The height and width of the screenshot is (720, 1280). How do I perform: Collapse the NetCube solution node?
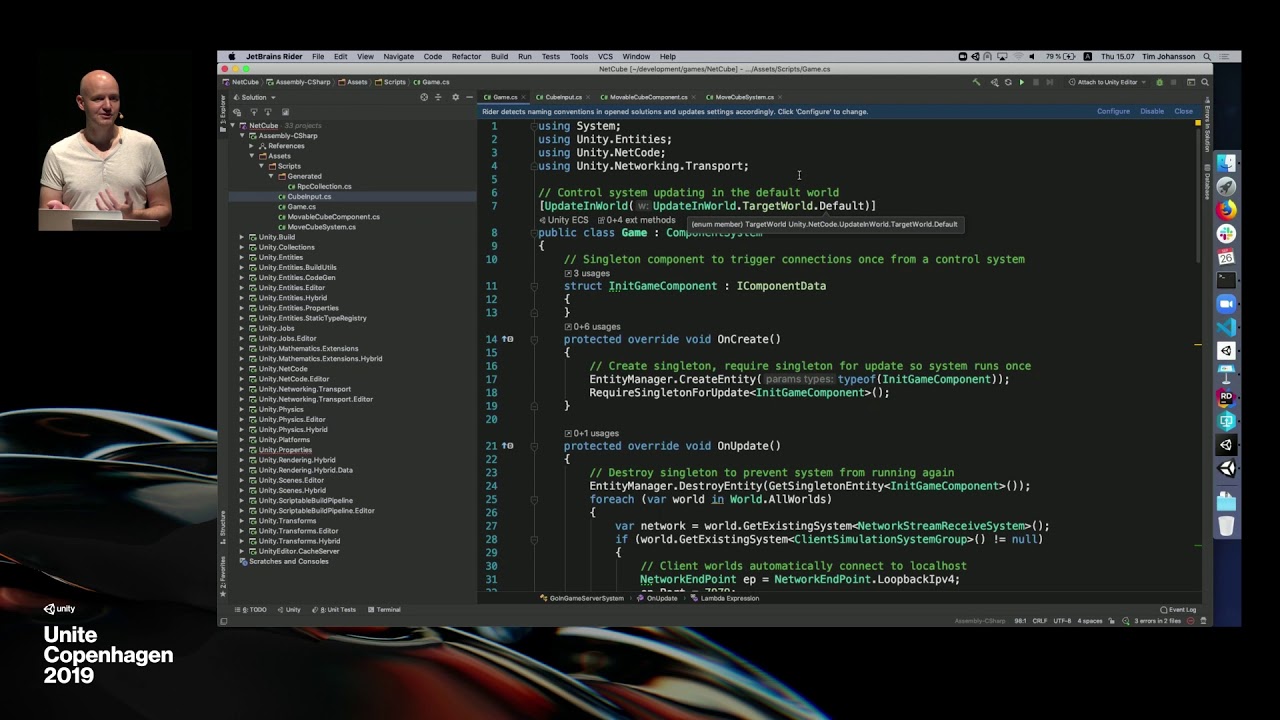pos(233,126)
